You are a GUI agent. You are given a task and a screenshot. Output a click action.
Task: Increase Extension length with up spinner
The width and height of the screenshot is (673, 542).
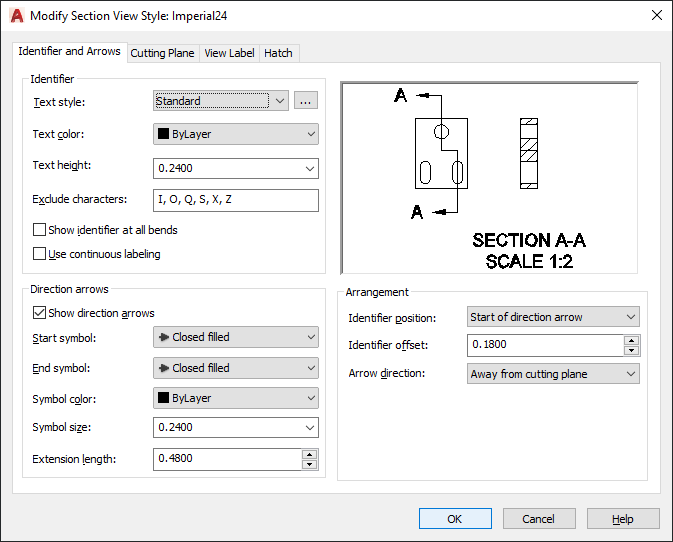click(x=309, y=454)
